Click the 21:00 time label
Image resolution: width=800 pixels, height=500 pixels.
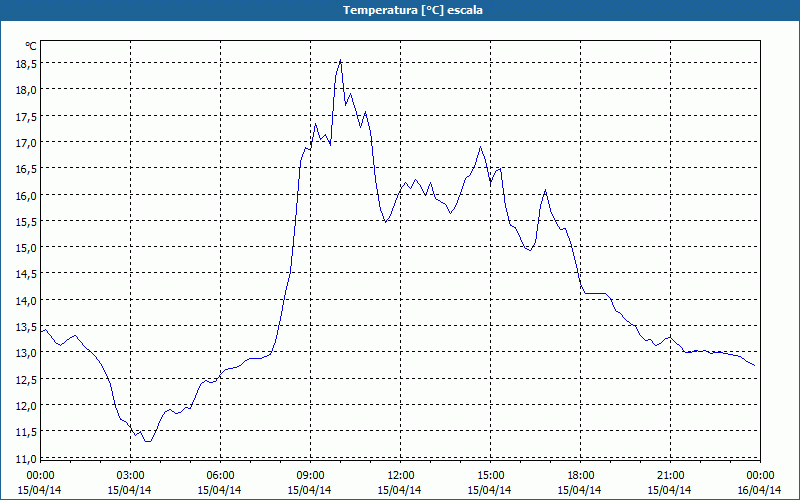tap(670, 476)
